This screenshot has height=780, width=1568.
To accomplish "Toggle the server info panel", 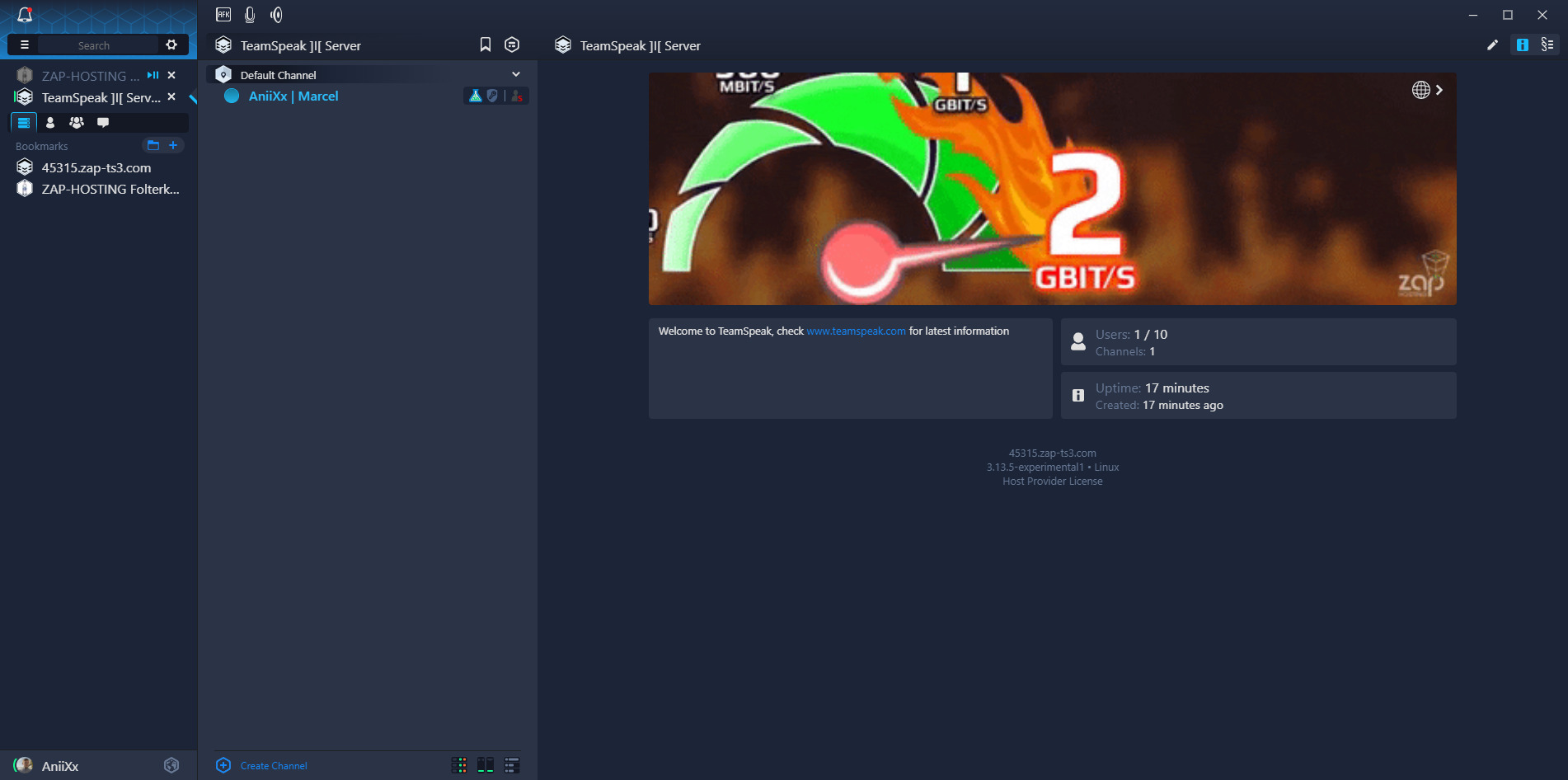I will pos(1522,45).
